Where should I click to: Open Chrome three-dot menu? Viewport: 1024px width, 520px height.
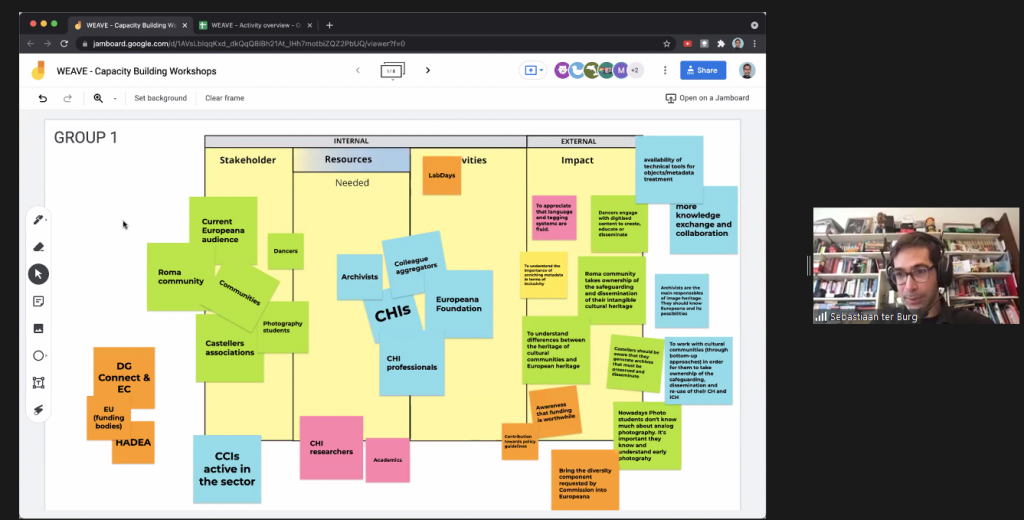[x=754, y=44]
